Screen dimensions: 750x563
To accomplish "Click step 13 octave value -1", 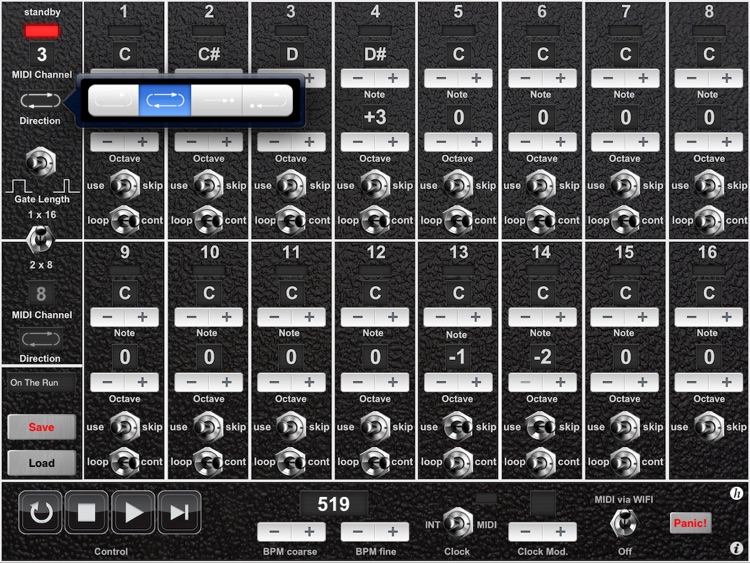I will point(458,357).
